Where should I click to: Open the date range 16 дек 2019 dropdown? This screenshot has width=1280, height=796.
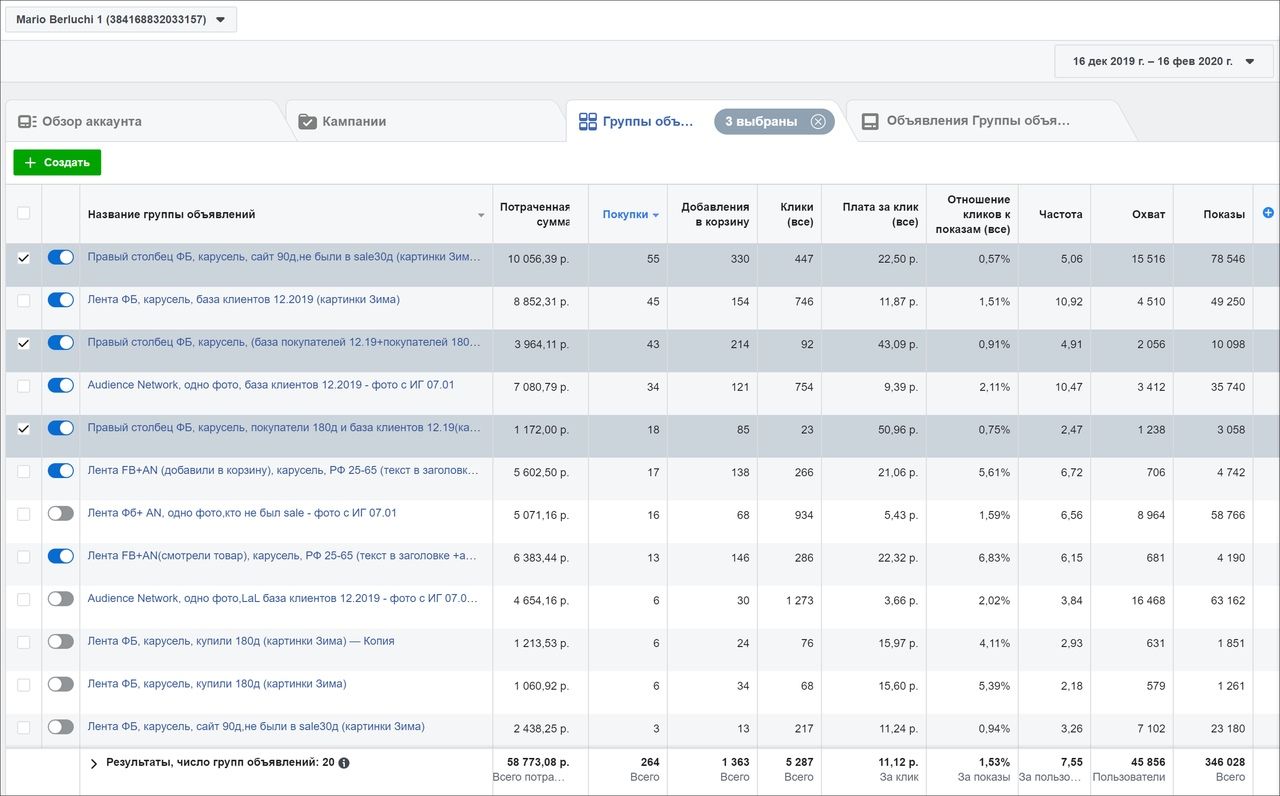tap(1164, 61)
